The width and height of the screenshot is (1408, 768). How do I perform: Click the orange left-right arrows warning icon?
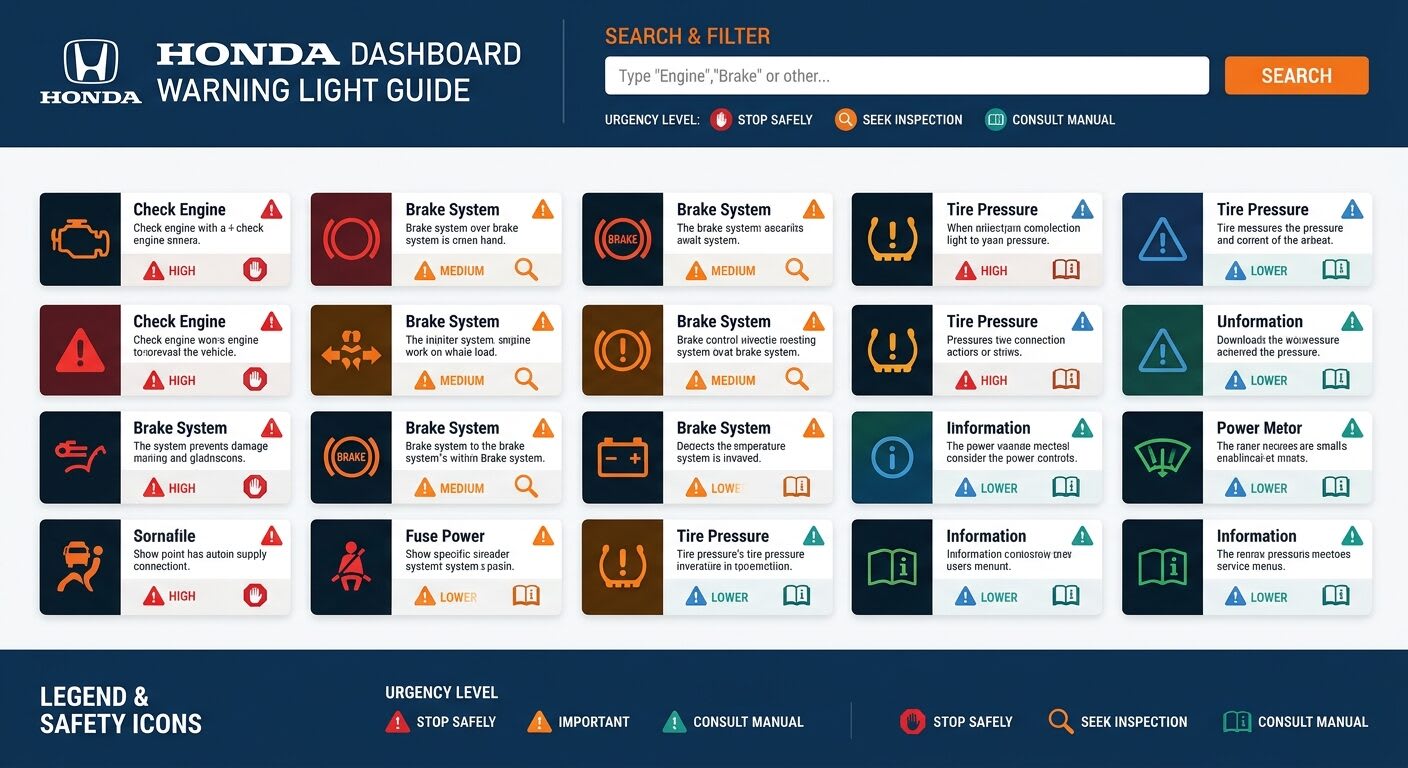coord(351,349)
